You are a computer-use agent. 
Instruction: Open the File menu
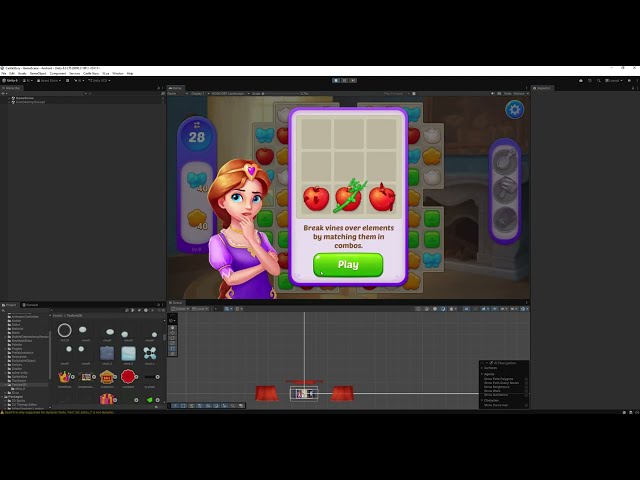point(4,73)
